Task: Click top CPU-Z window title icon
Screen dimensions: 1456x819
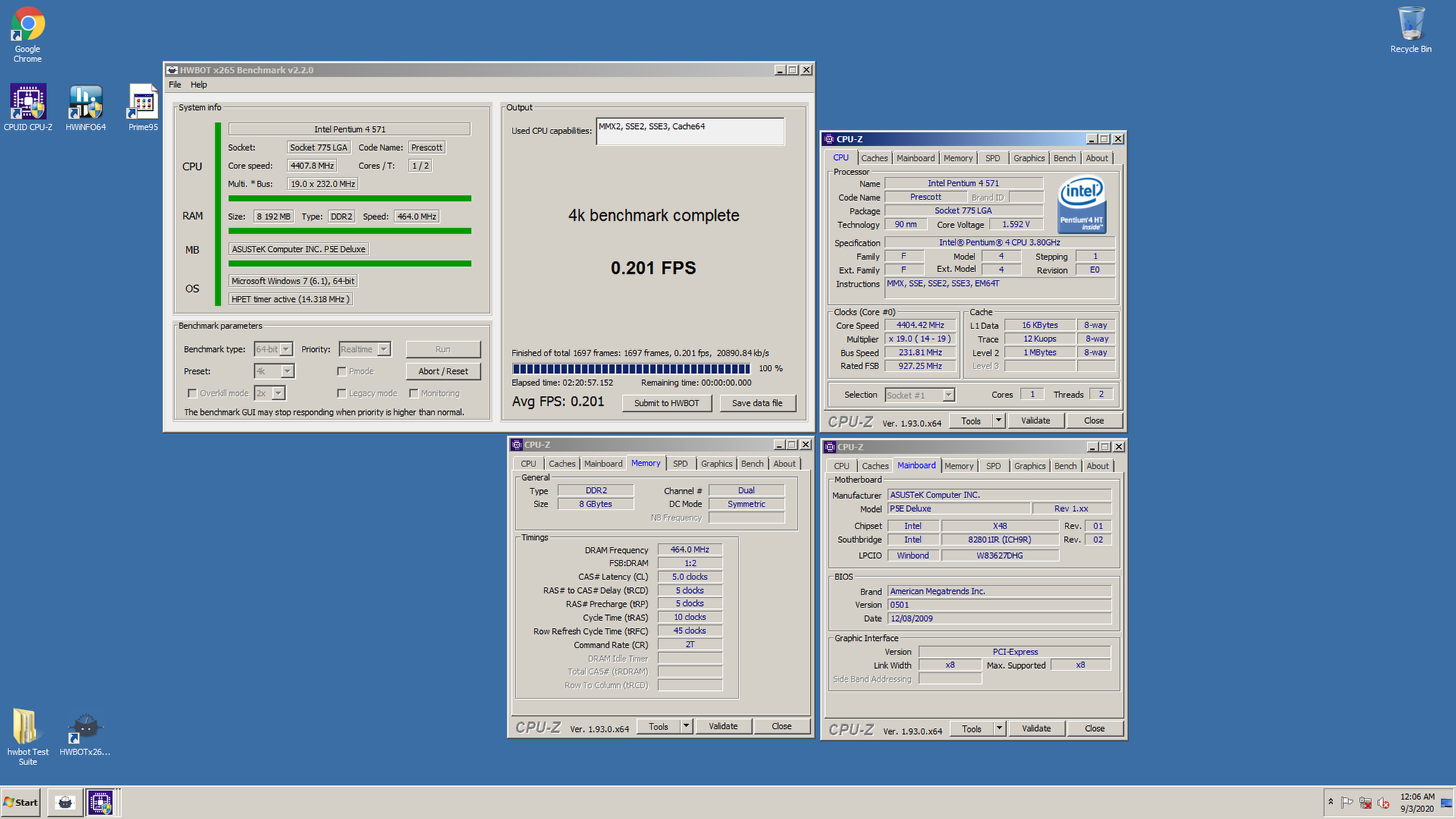Action: (829, 139)
